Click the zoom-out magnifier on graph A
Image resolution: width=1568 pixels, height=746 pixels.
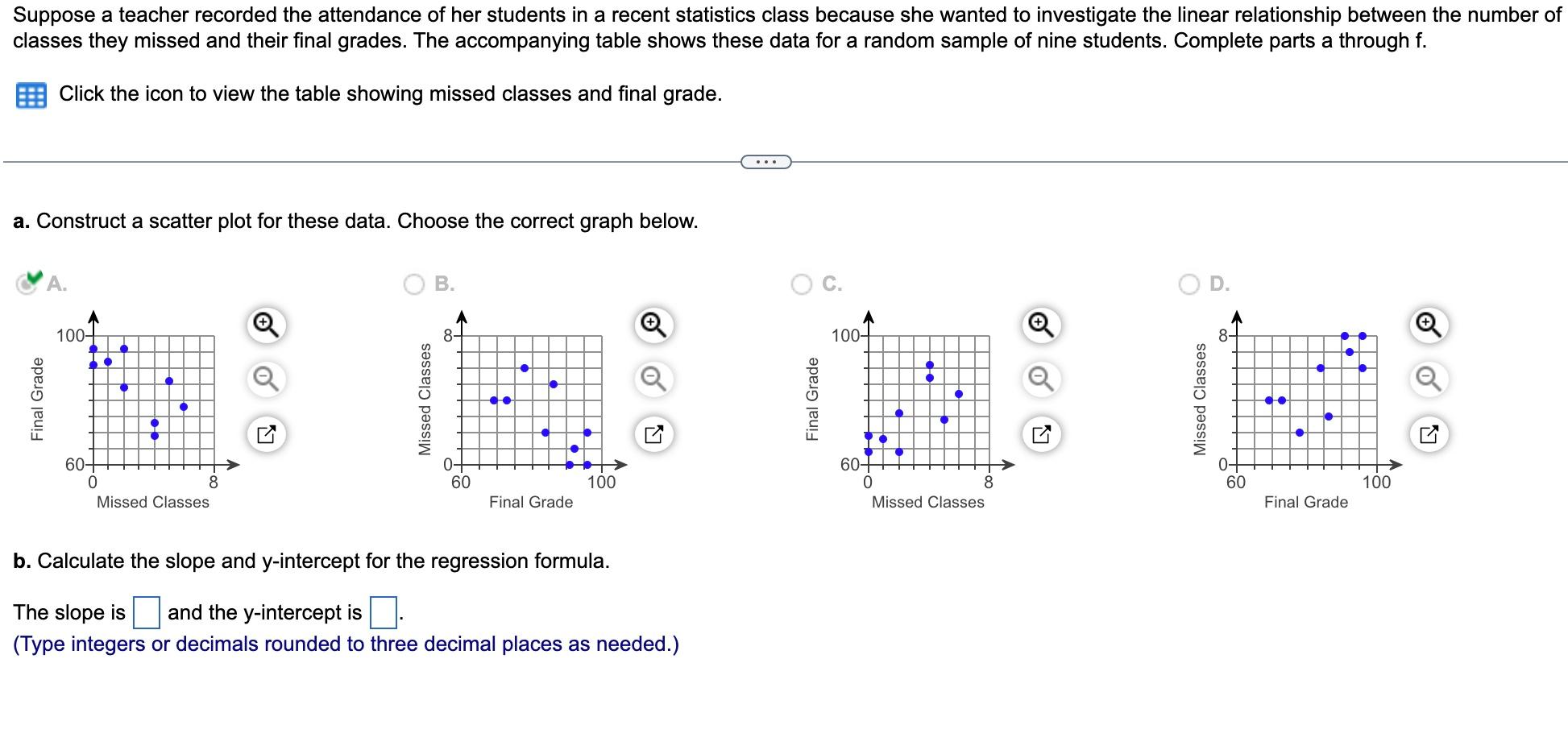tap(265, 379)
